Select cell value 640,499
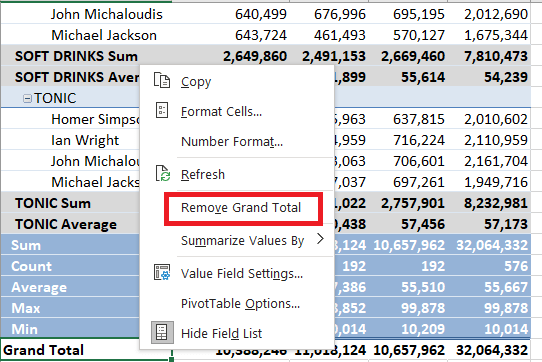Screen dimensions: 542x362 point(261,14)
